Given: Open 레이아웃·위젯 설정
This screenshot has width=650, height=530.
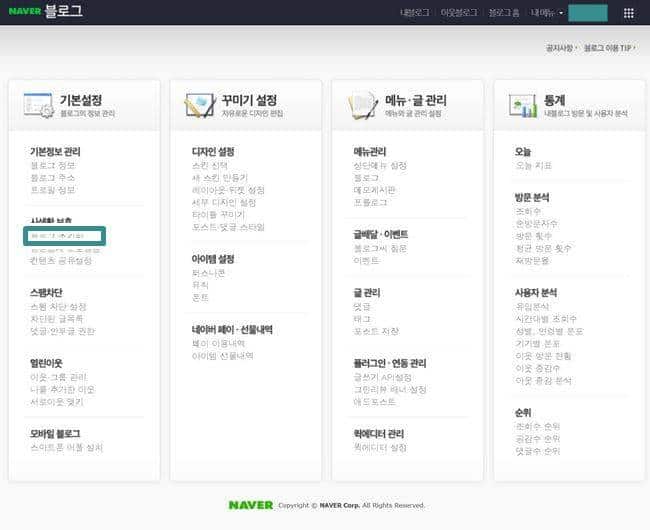Looking at the screenshot, I should tap(228, 190).
